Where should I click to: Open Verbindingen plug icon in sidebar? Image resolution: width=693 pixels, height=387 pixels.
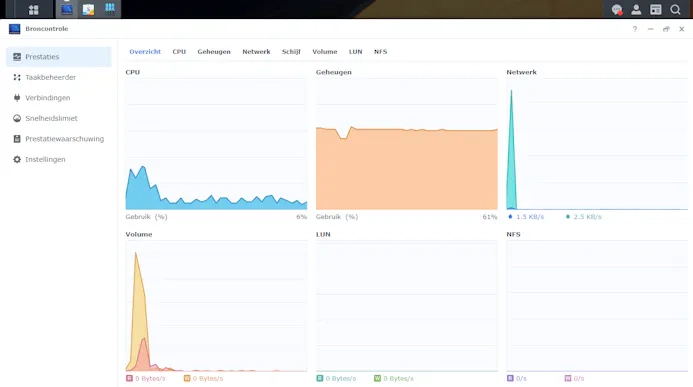tap(17, 98)
